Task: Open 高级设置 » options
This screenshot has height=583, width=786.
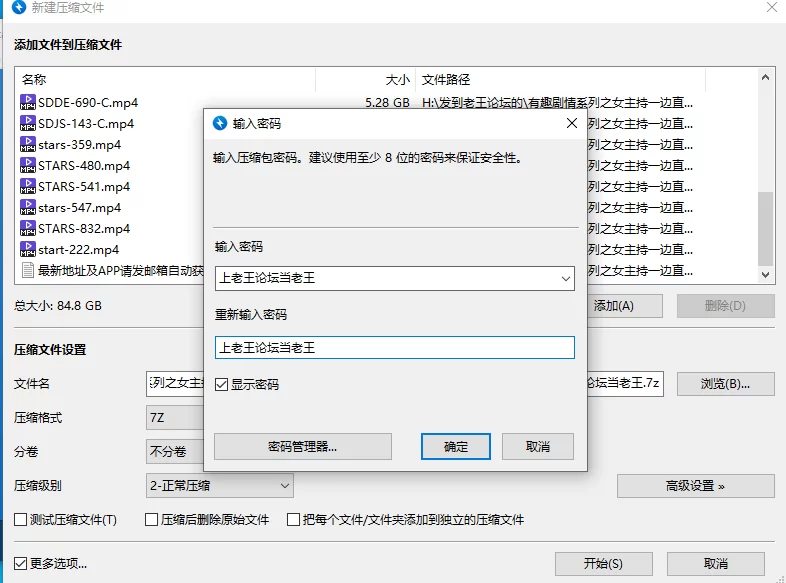Action: click(x=695, y=486)
